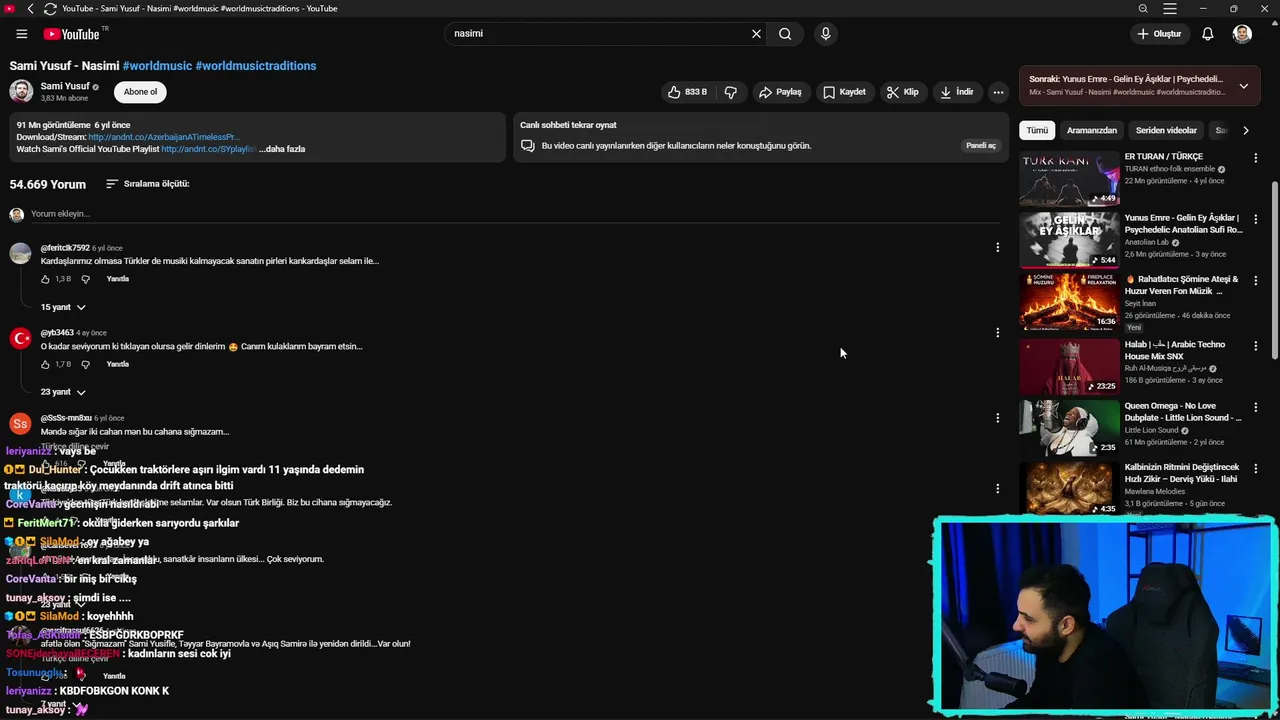The image size is (1280, 720).
Task: Open options for Queen Omega video
Action: pyautogui.click(x=1255, y=408)
